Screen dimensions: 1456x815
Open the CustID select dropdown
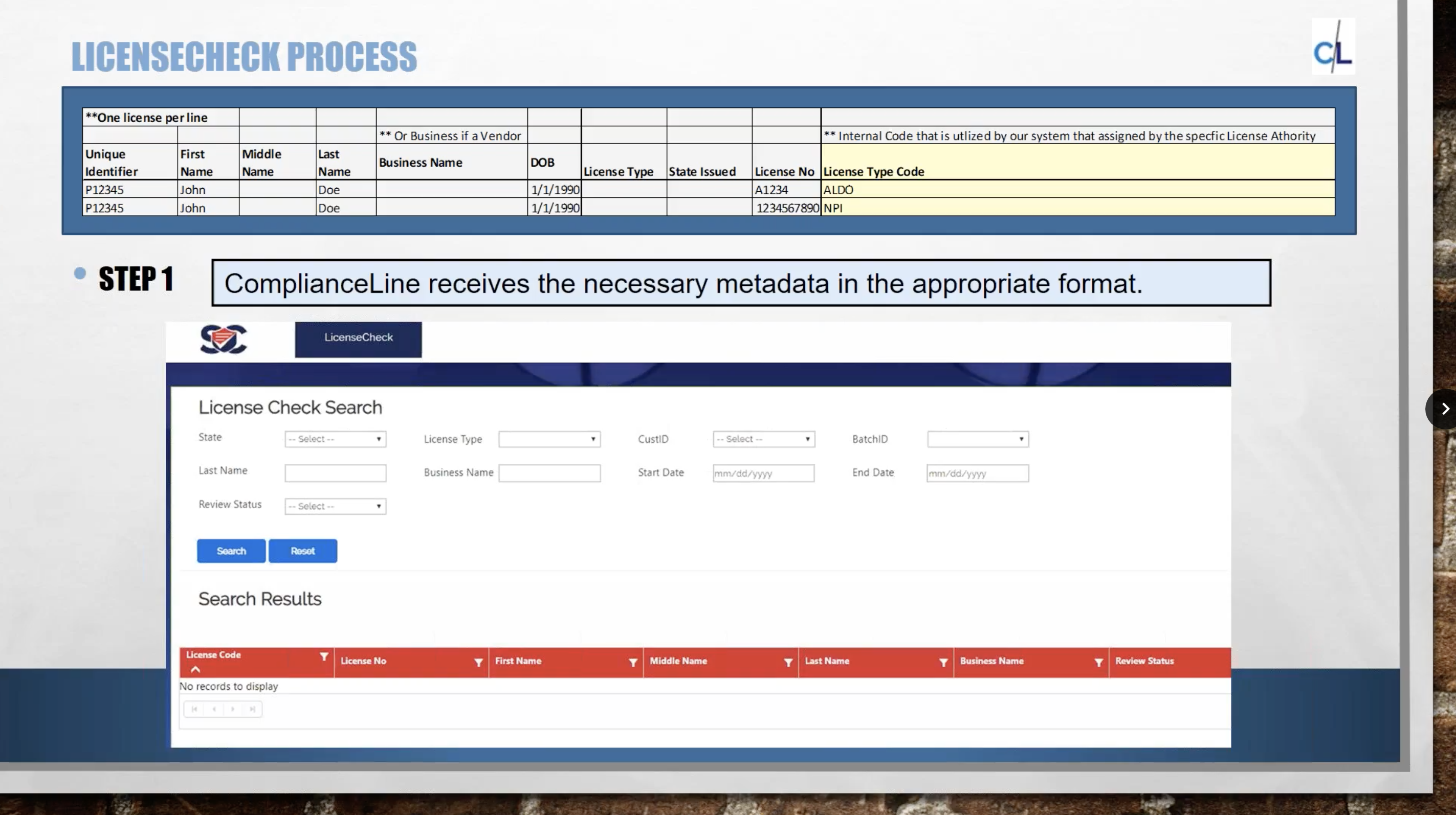[763, 439]
